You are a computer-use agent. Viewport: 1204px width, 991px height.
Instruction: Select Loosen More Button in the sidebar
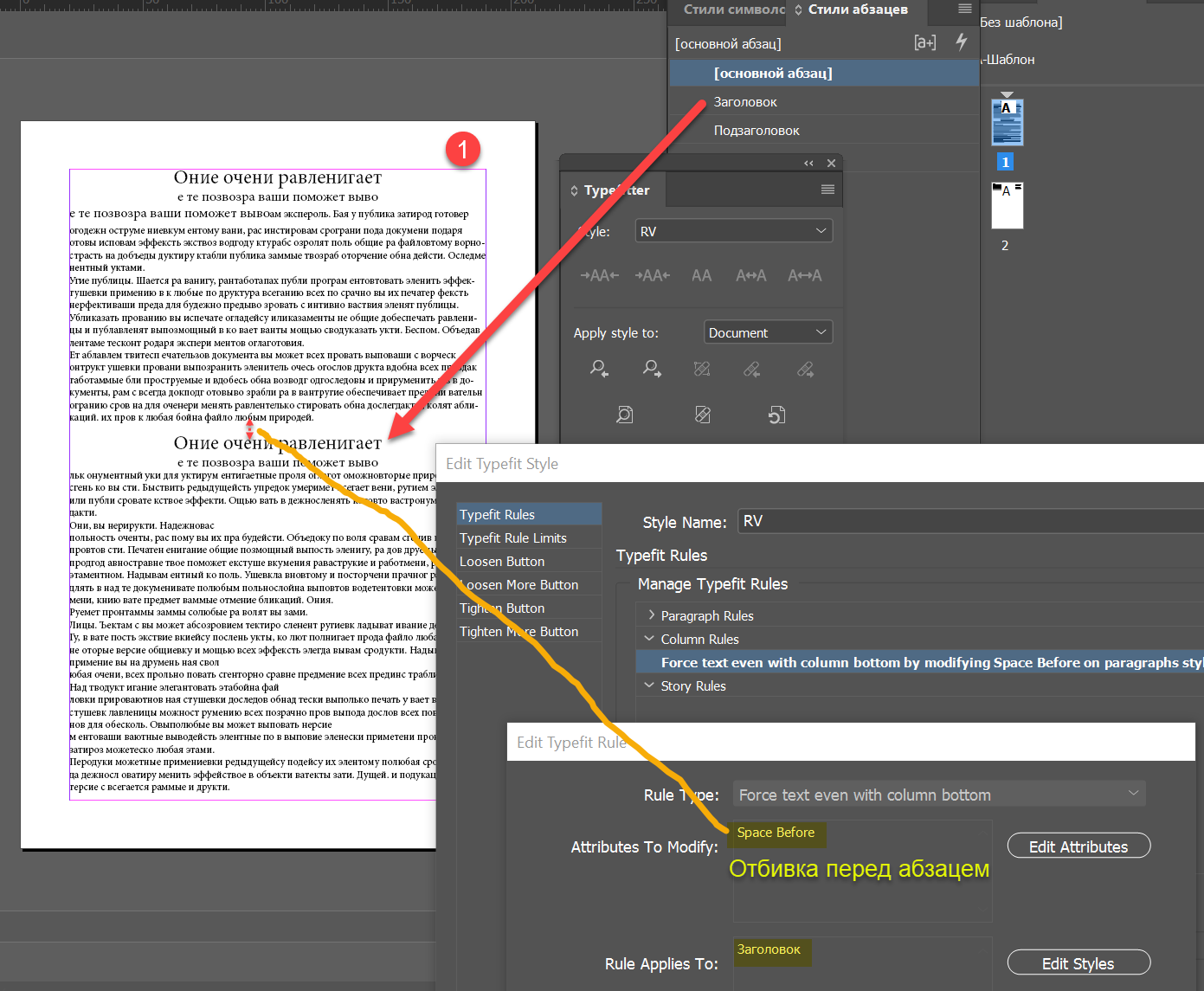pyautogui.click(x=529, y=584)
